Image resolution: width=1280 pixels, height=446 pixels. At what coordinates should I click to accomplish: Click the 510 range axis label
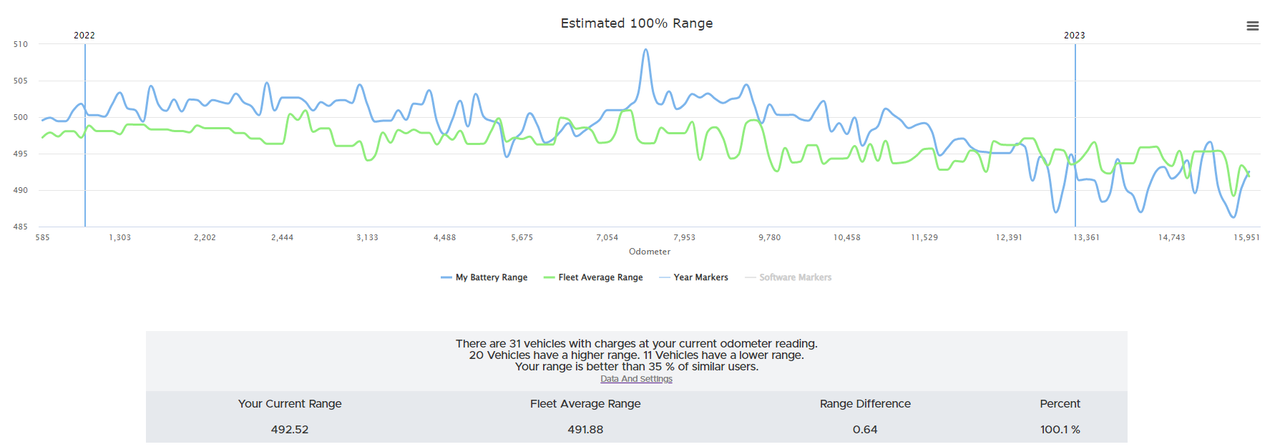(21, 44)
